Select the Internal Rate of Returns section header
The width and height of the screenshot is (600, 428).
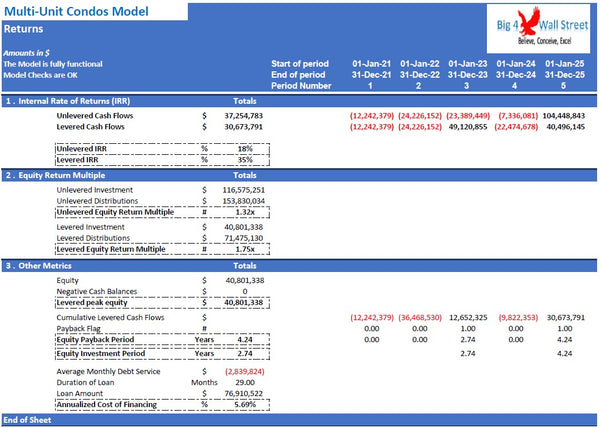pos(68,101)
